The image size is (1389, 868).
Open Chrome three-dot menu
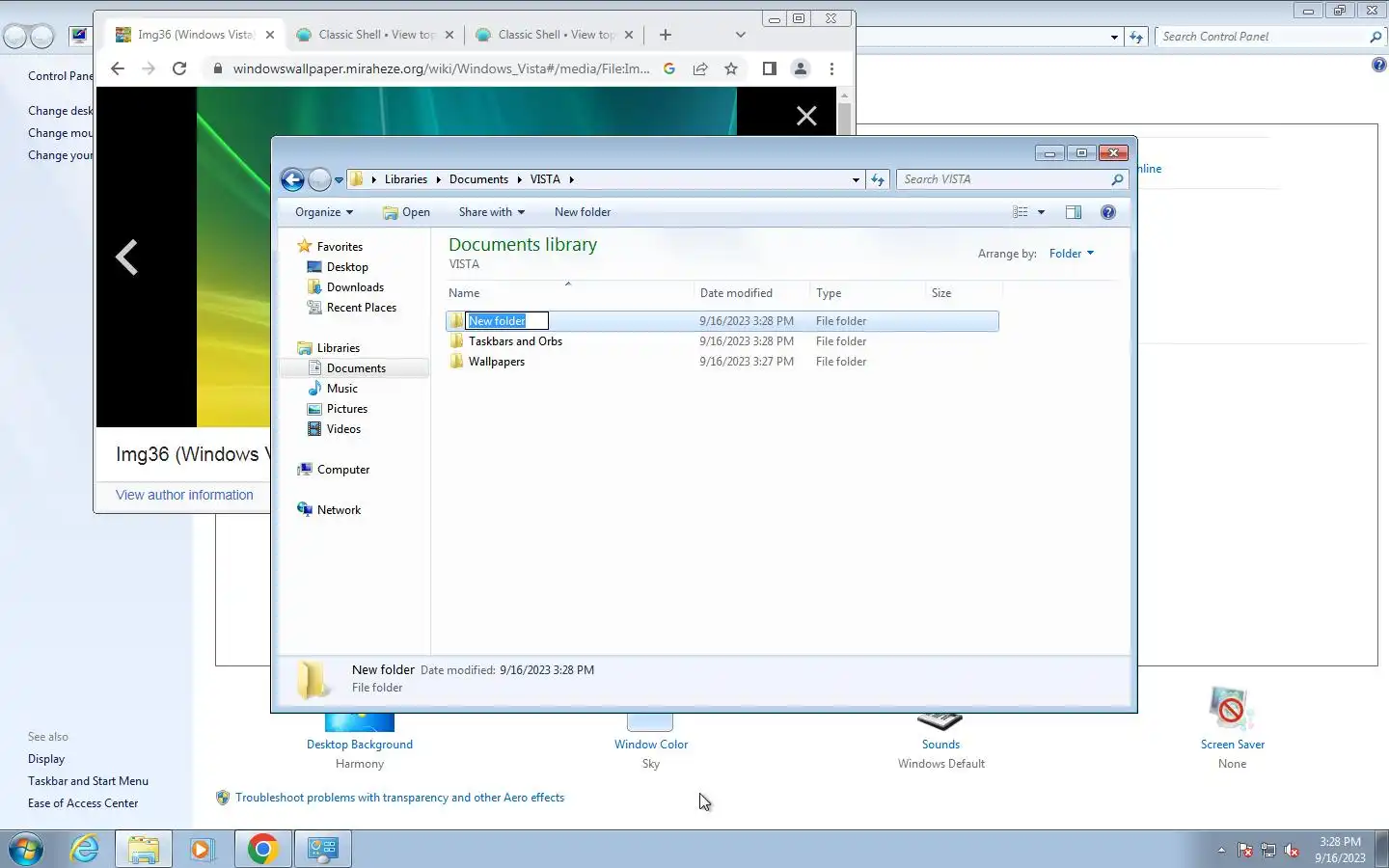[x=831, y=68]
